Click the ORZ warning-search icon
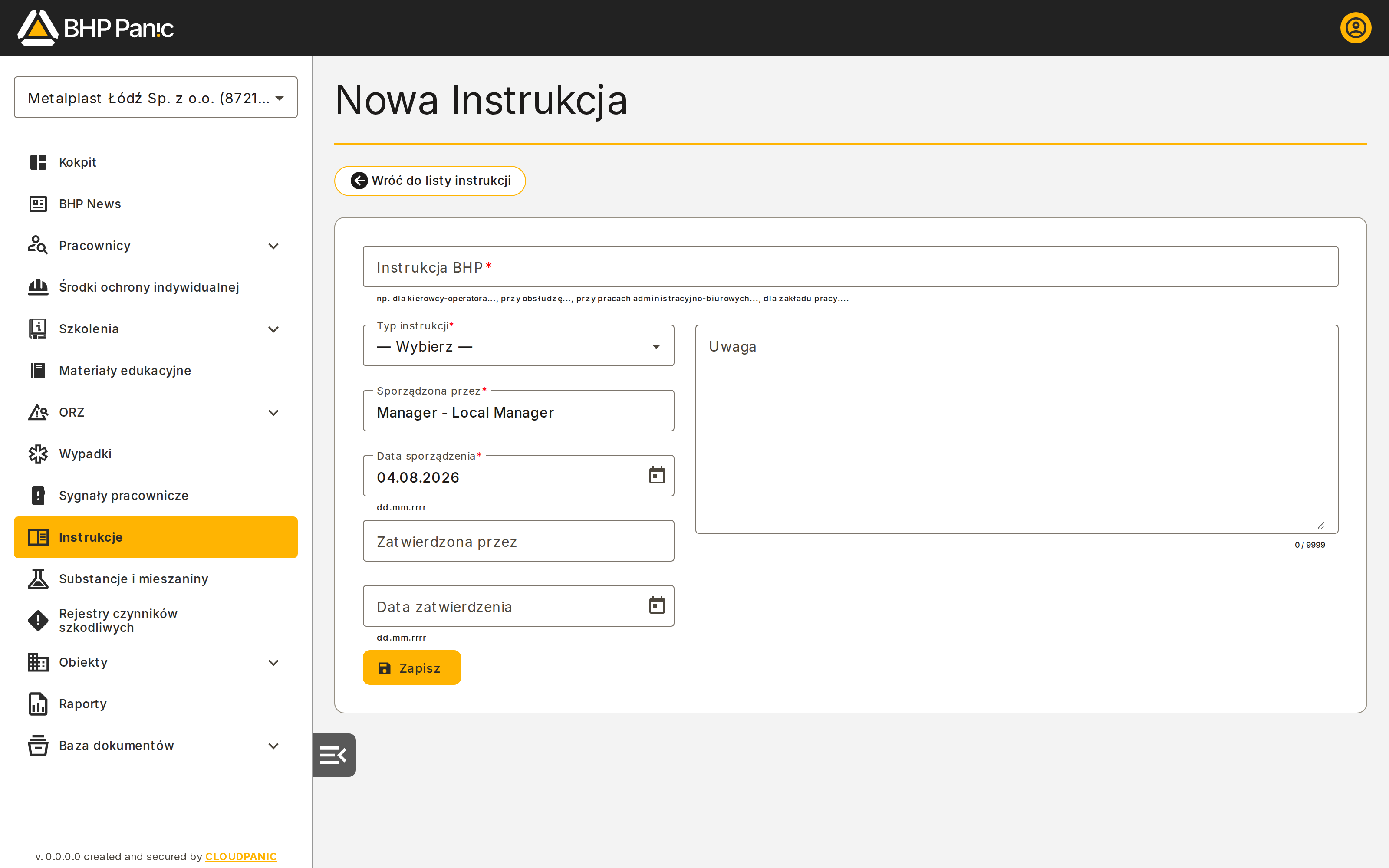 coord(38,412)
